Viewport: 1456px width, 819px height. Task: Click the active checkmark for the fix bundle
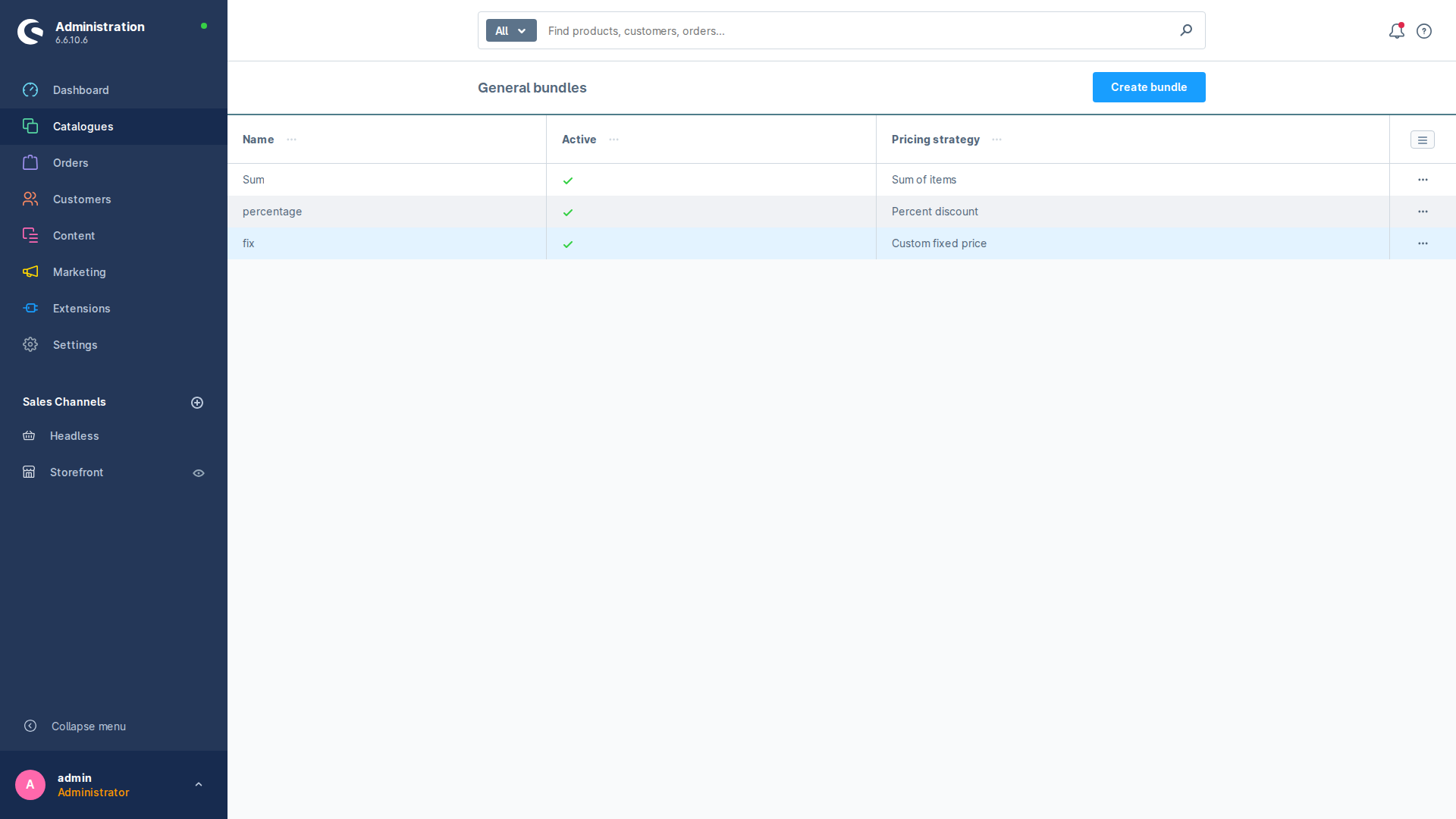tap(568, 244)
